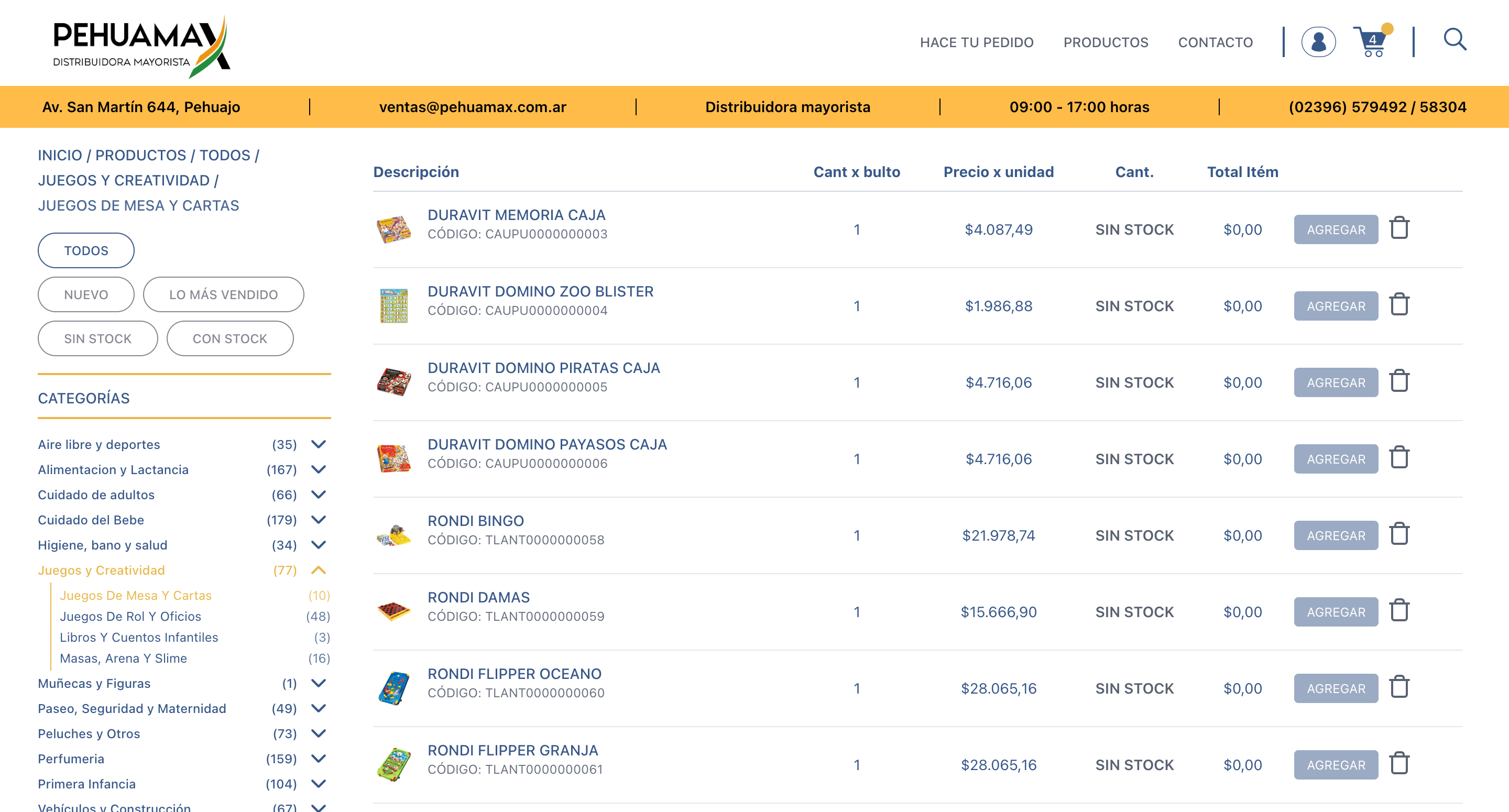Click the search magnifier icon
Image resolution: width=1509 pixels, height=812 pixels.
pos(1454,40)
